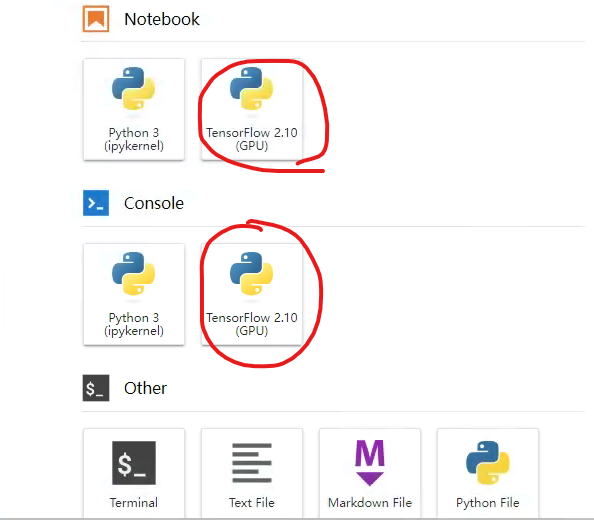Open a TensorFlow 2.10 (GPU) console

pyautogui.click(x=252, y=294)
